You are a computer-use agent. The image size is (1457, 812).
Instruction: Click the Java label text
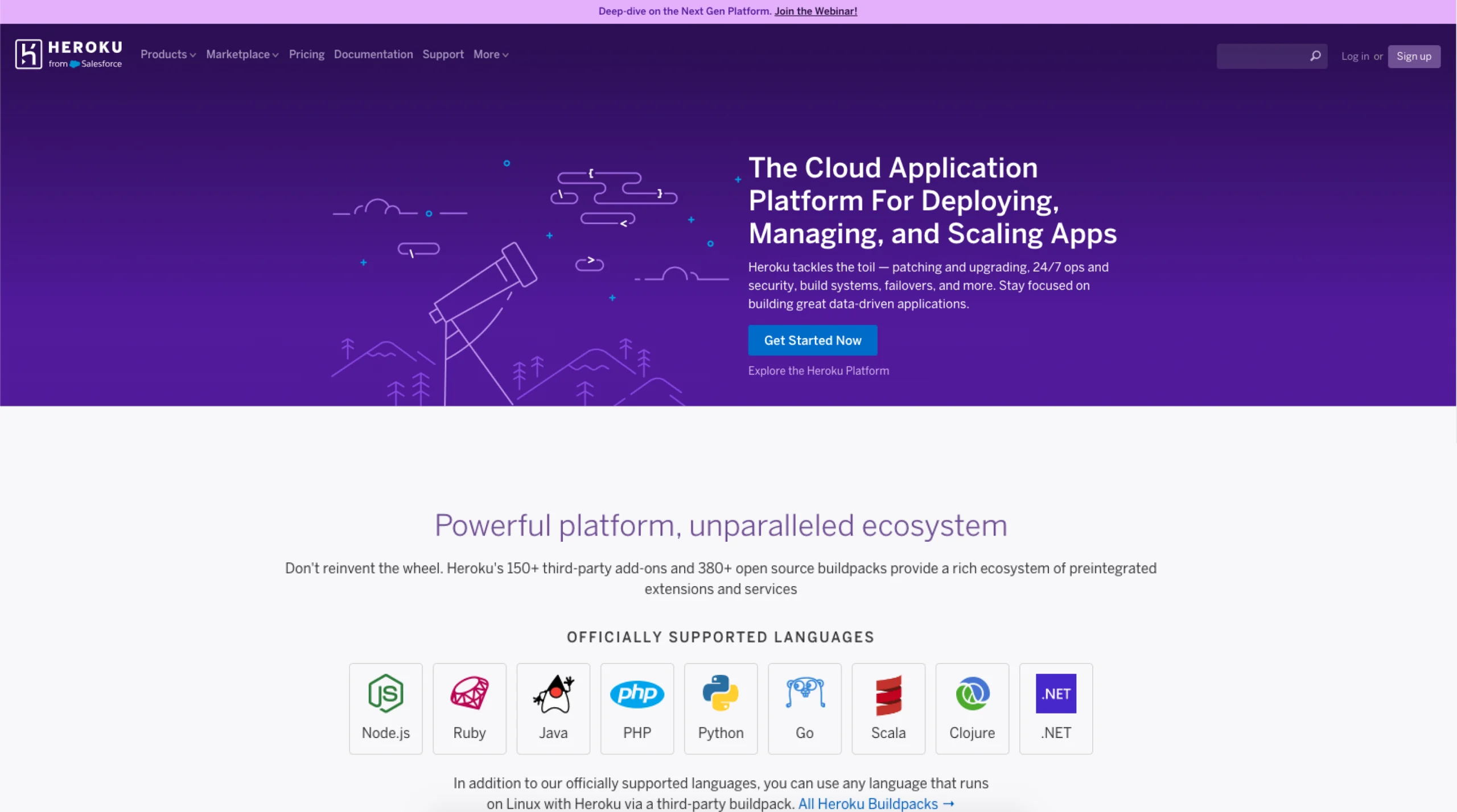coord(553,732)
